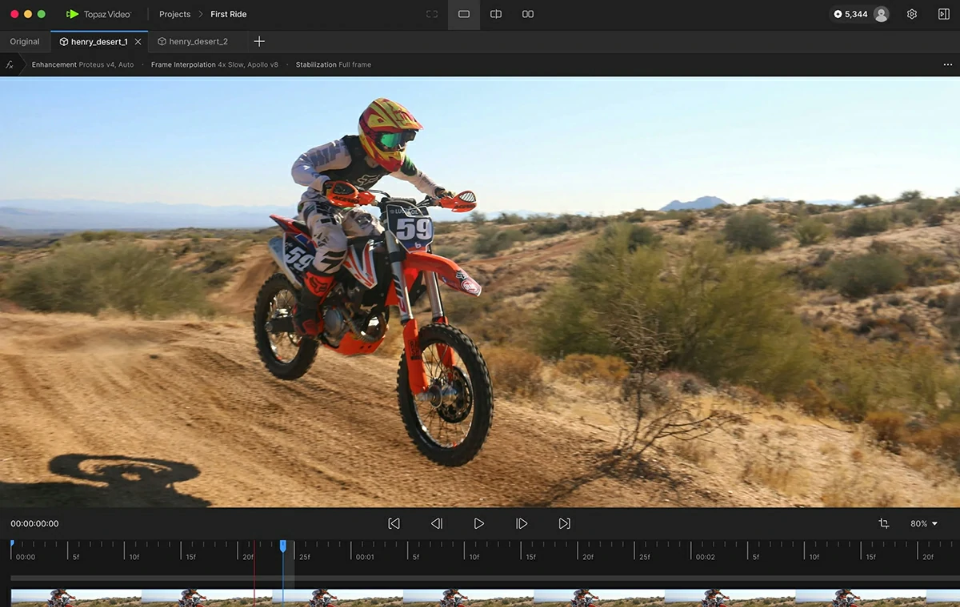Play the video preview
This screenshot has height=607, width=960.
pos(479,524)
